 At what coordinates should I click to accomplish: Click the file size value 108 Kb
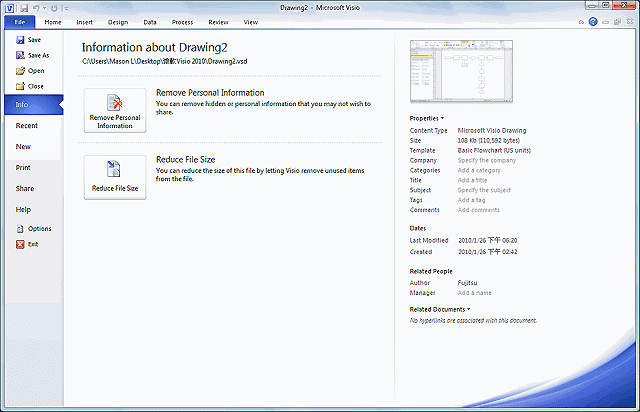[x=489, y=140]
